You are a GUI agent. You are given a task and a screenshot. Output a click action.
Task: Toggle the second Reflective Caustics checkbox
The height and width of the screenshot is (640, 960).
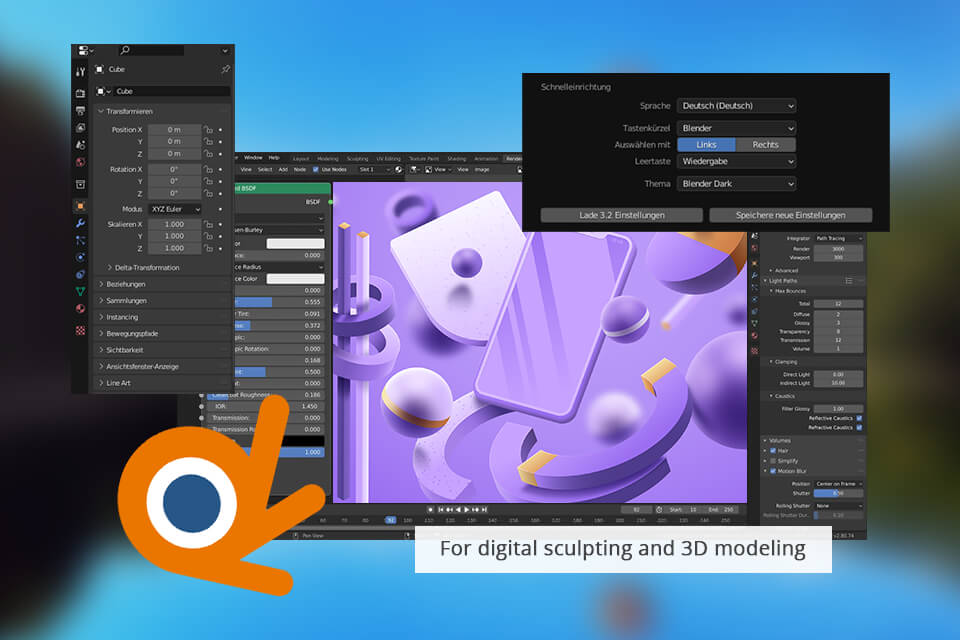[x=860, y=427]
